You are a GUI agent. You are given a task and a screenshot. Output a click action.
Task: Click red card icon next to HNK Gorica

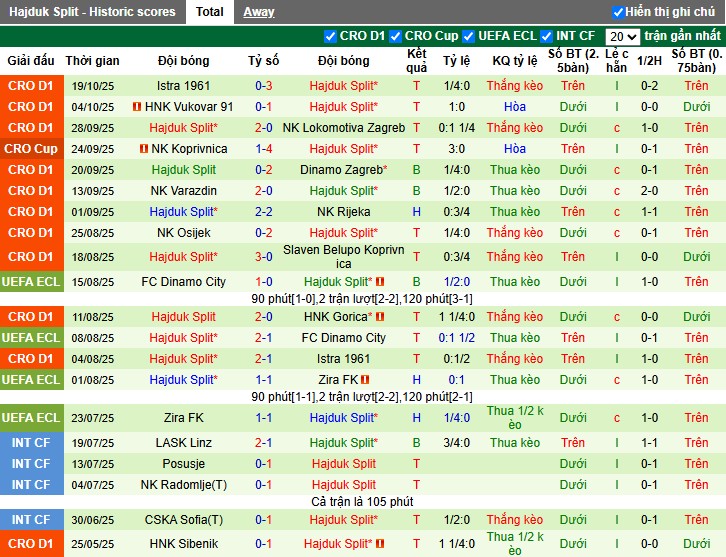click(380, 317)
